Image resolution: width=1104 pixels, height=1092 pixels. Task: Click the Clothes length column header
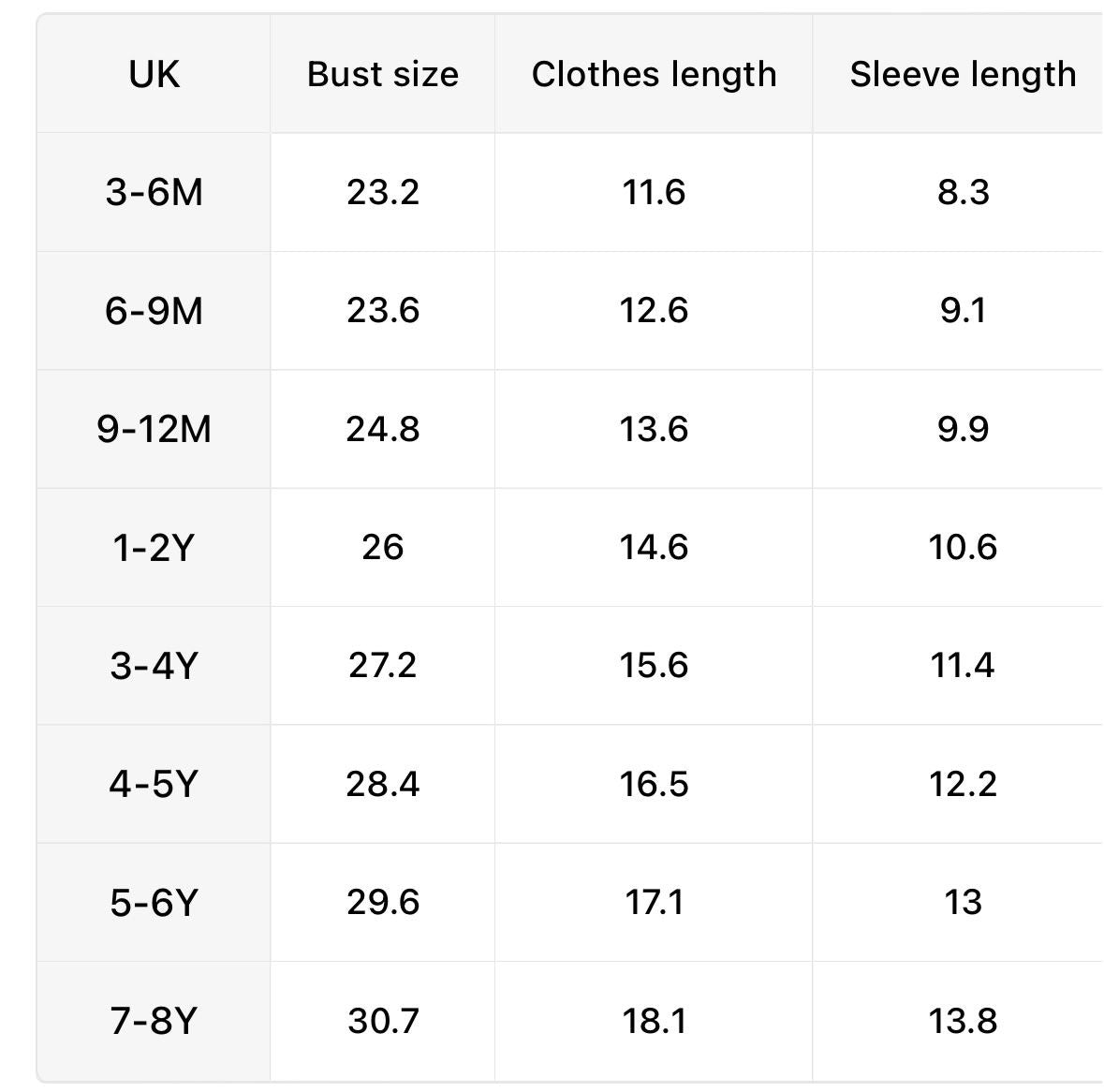(x=654, y=74)
